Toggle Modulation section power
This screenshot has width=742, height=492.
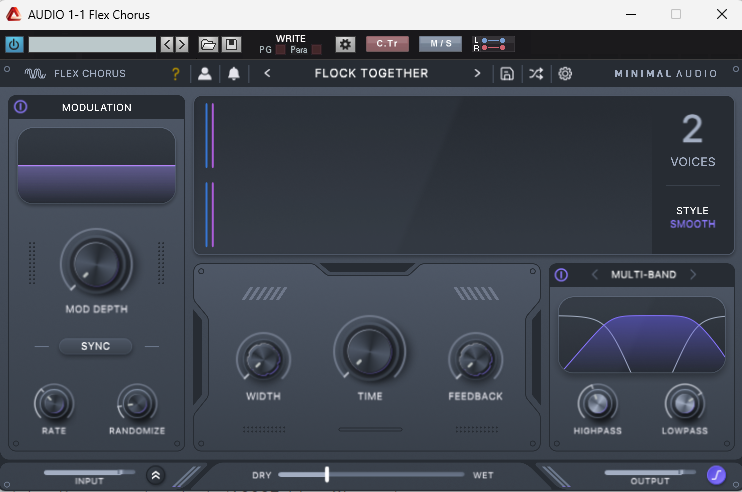20,107
